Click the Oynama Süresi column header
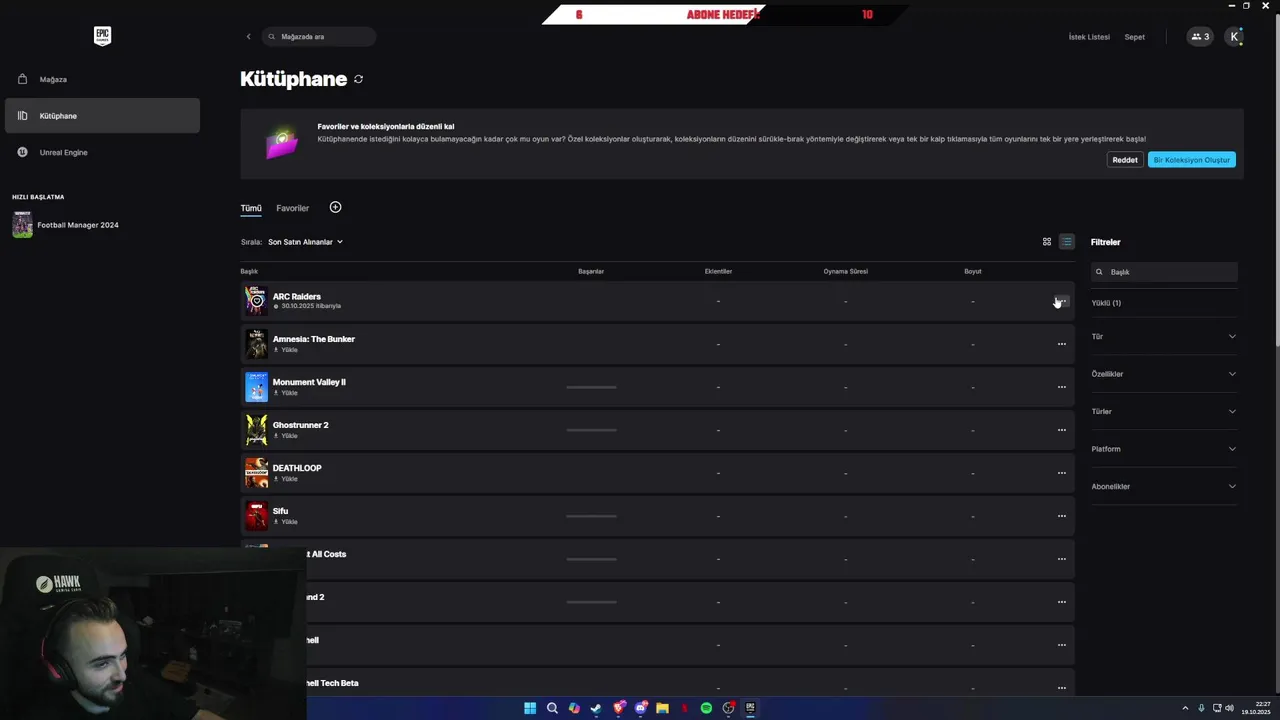Image resolution: width=1280 pixels, height=720 pixels. tap(845, 272)
